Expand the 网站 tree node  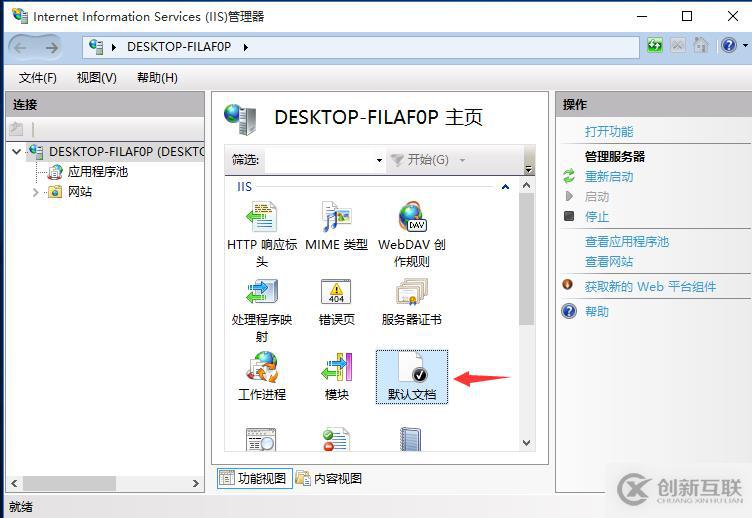[x=35, y=192]
